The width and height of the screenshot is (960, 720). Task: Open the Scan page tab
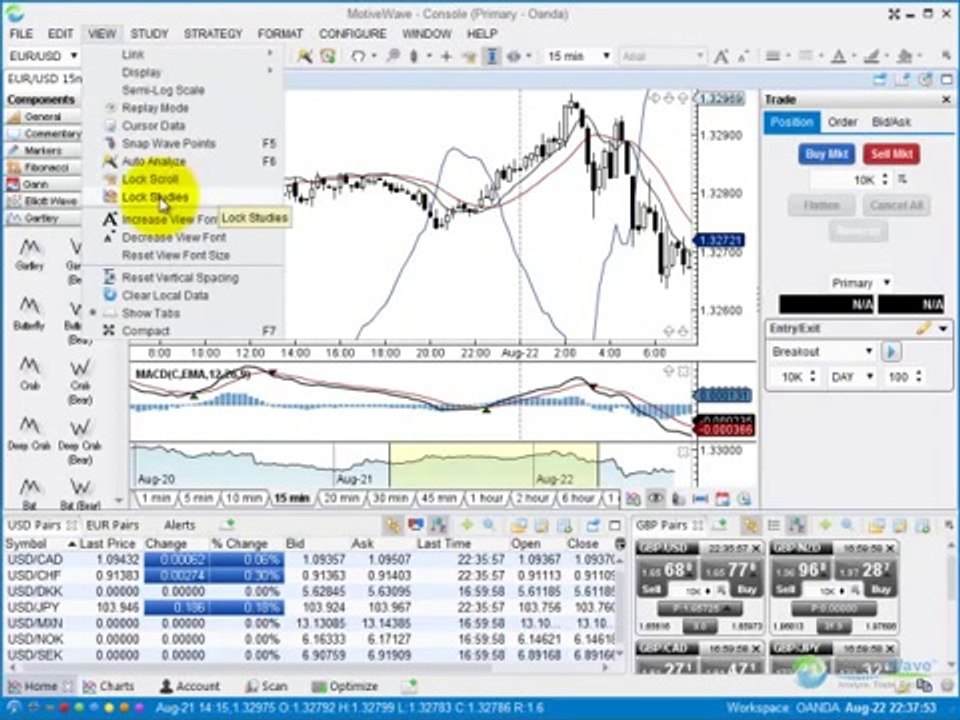point(266,687)
